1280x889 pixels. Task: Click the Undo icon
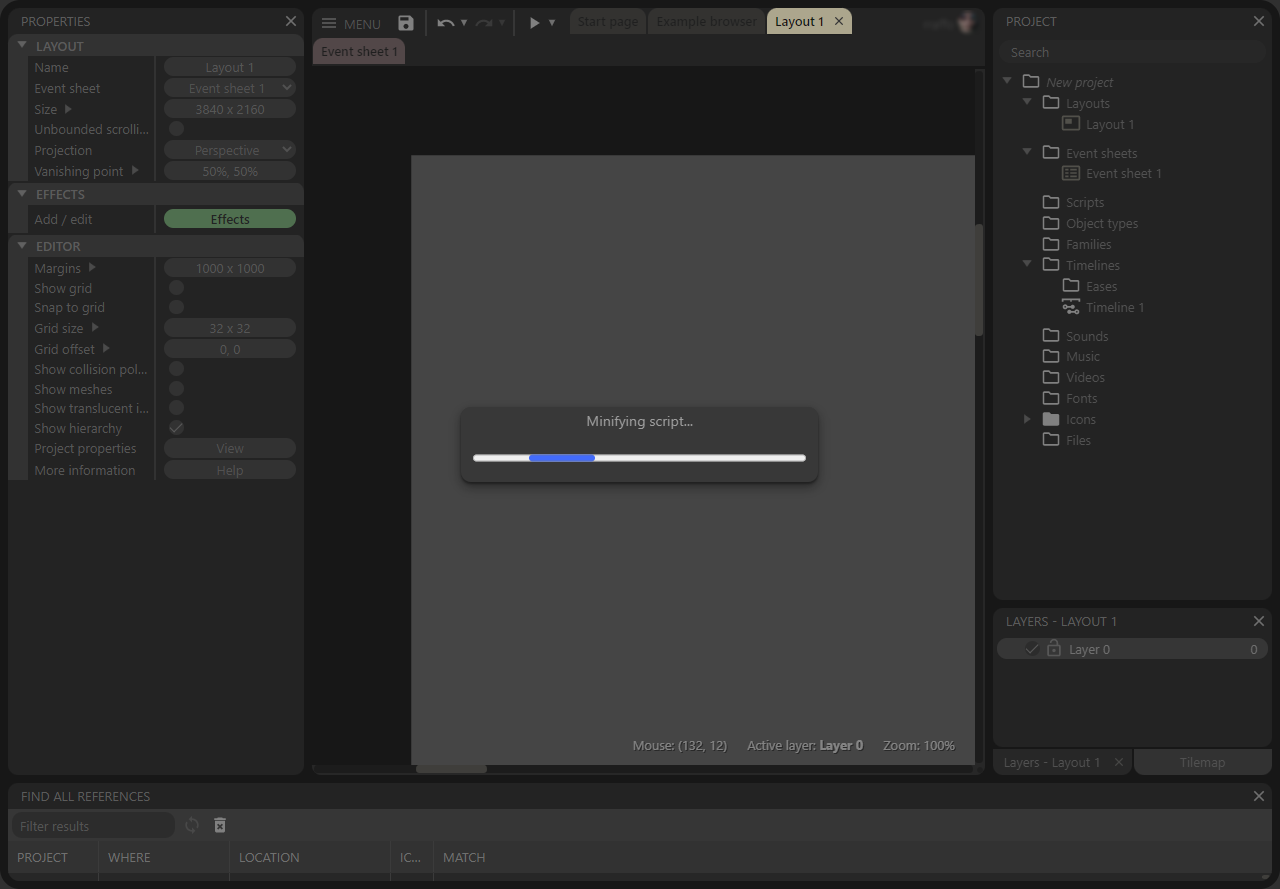point(444,22)
